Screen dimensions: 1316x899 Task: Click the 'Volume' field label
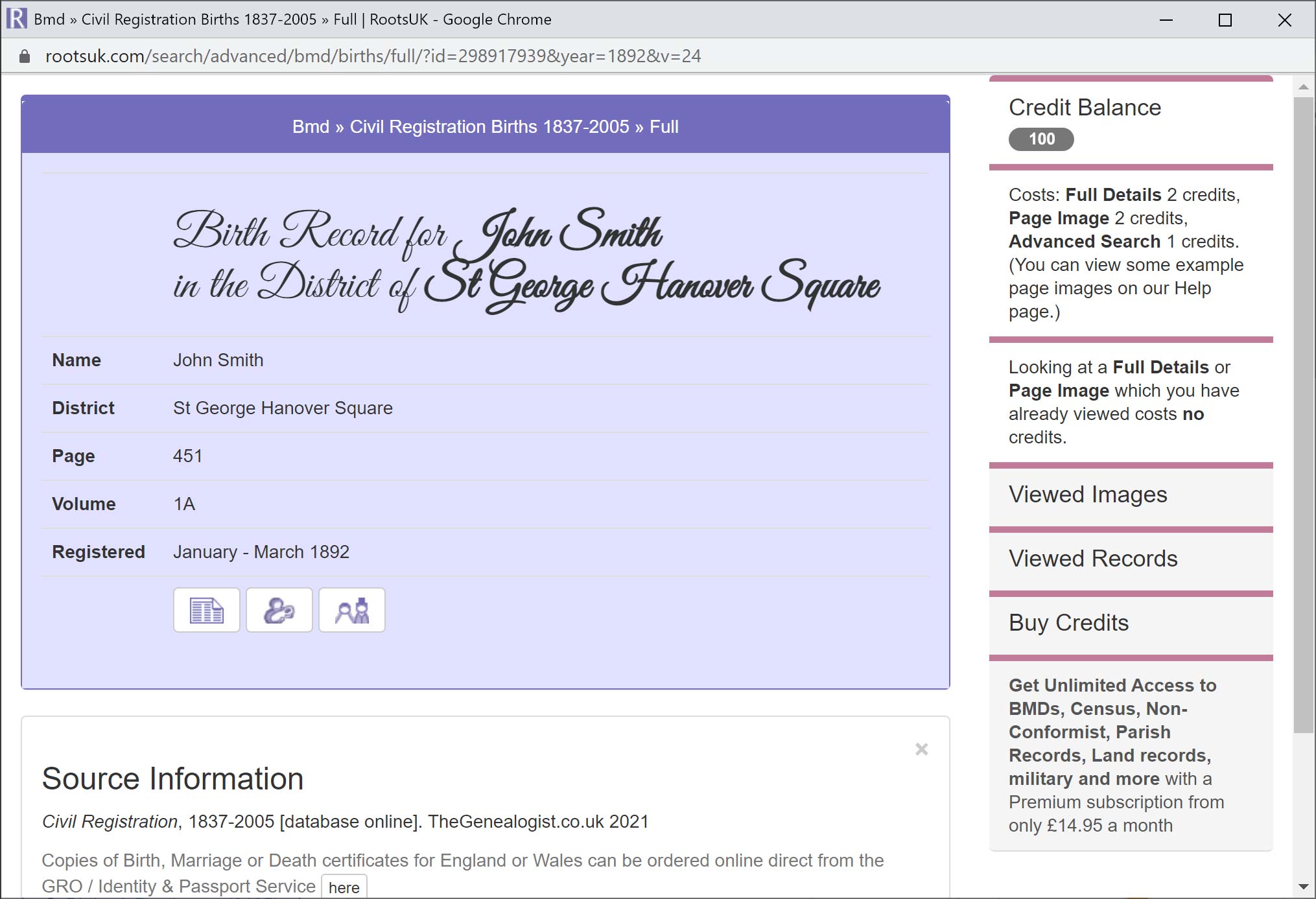pos(84,504)
